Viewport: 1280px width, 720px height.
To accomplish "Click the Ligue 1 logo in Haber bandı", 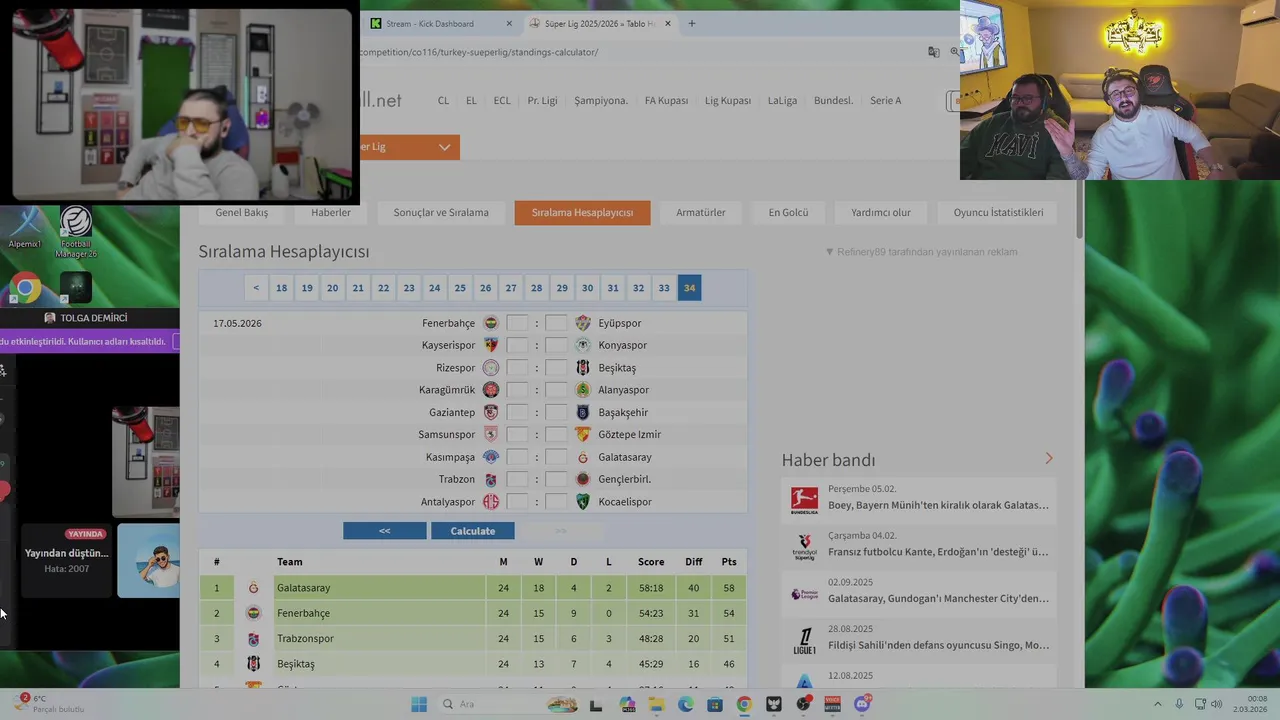I will pyautogui.click(x=804, y=640).
